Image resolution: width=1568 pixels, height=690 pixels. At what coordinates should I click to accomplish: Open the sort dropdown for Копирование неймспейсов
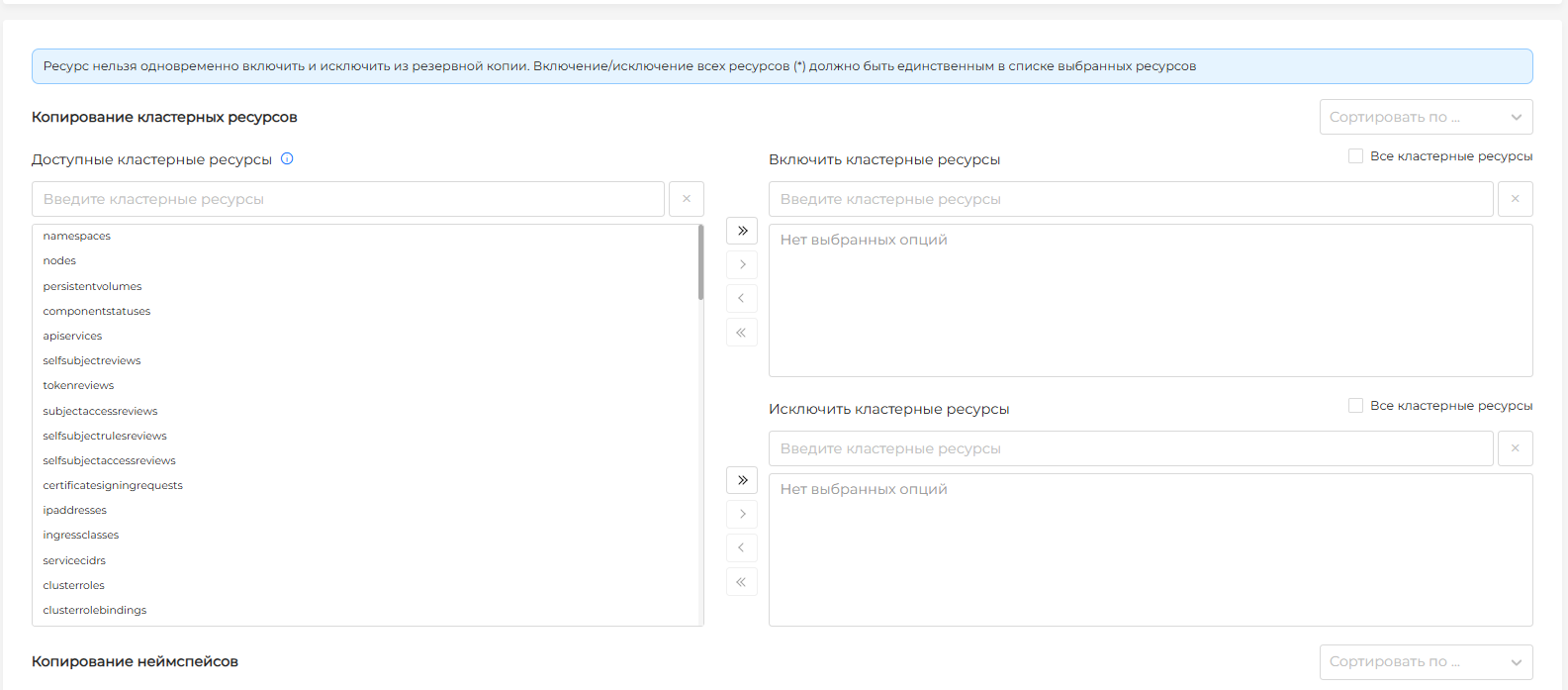(x=1427, y=661)
